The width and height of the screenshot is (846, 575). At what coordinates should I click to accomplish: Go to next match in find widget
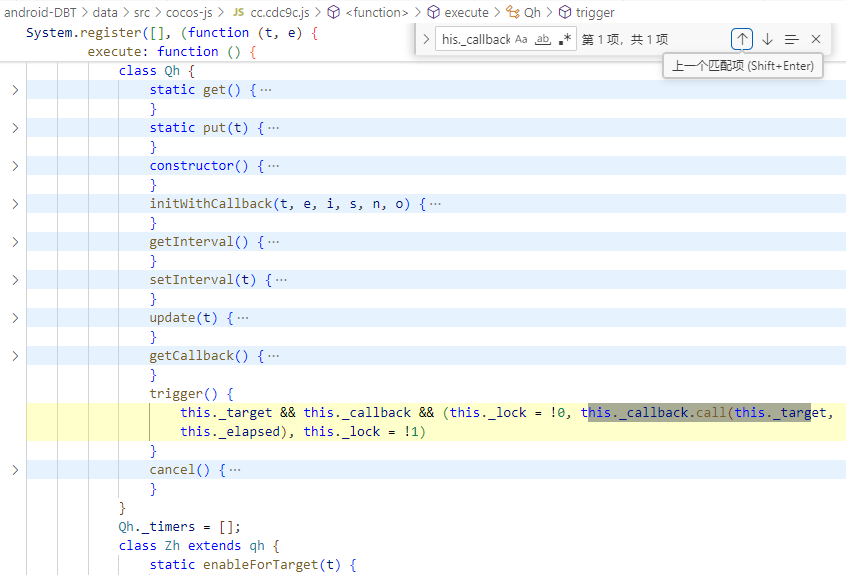click(x=767, y=39)
